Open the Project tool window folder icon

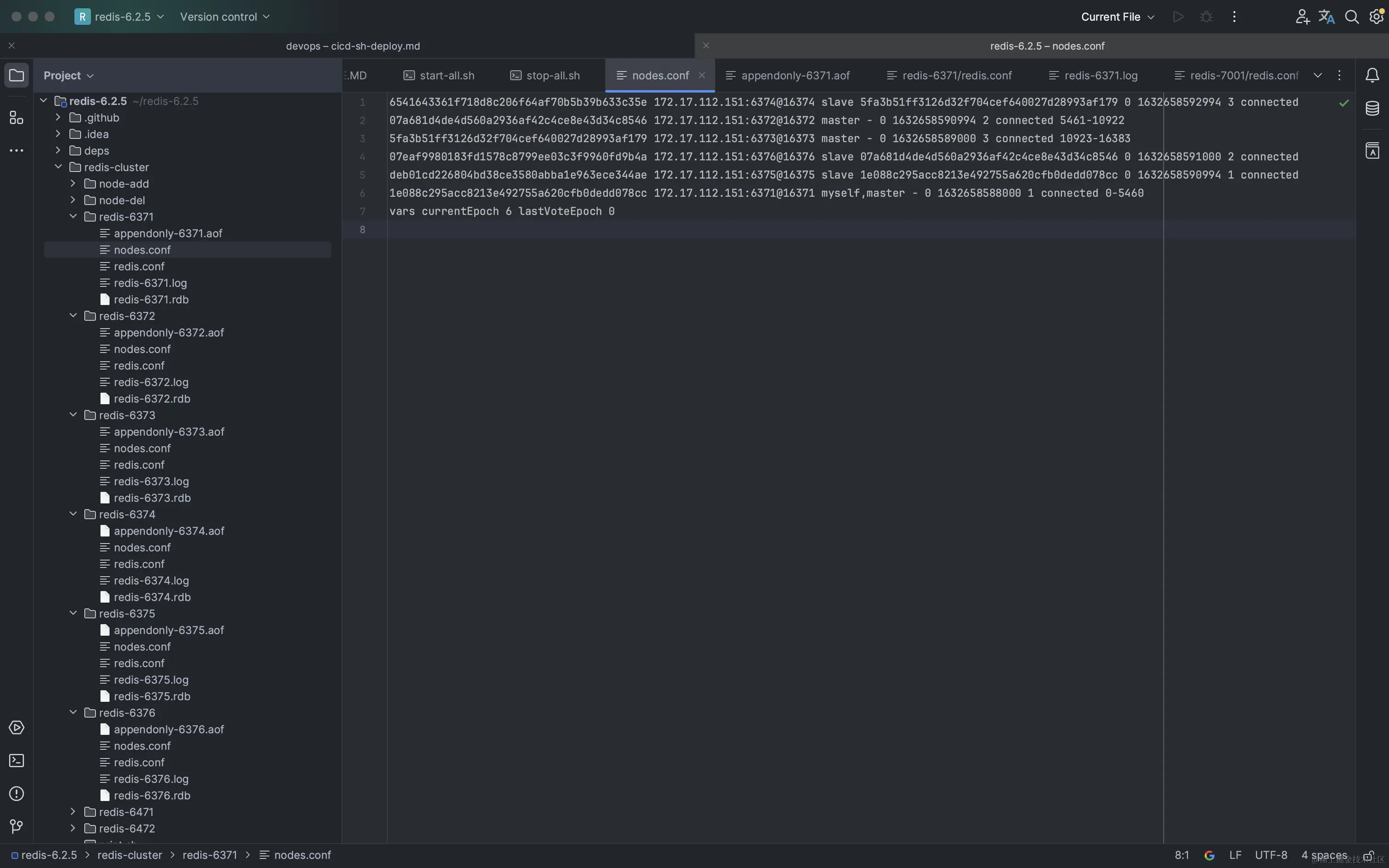click(x=17, y=75)
